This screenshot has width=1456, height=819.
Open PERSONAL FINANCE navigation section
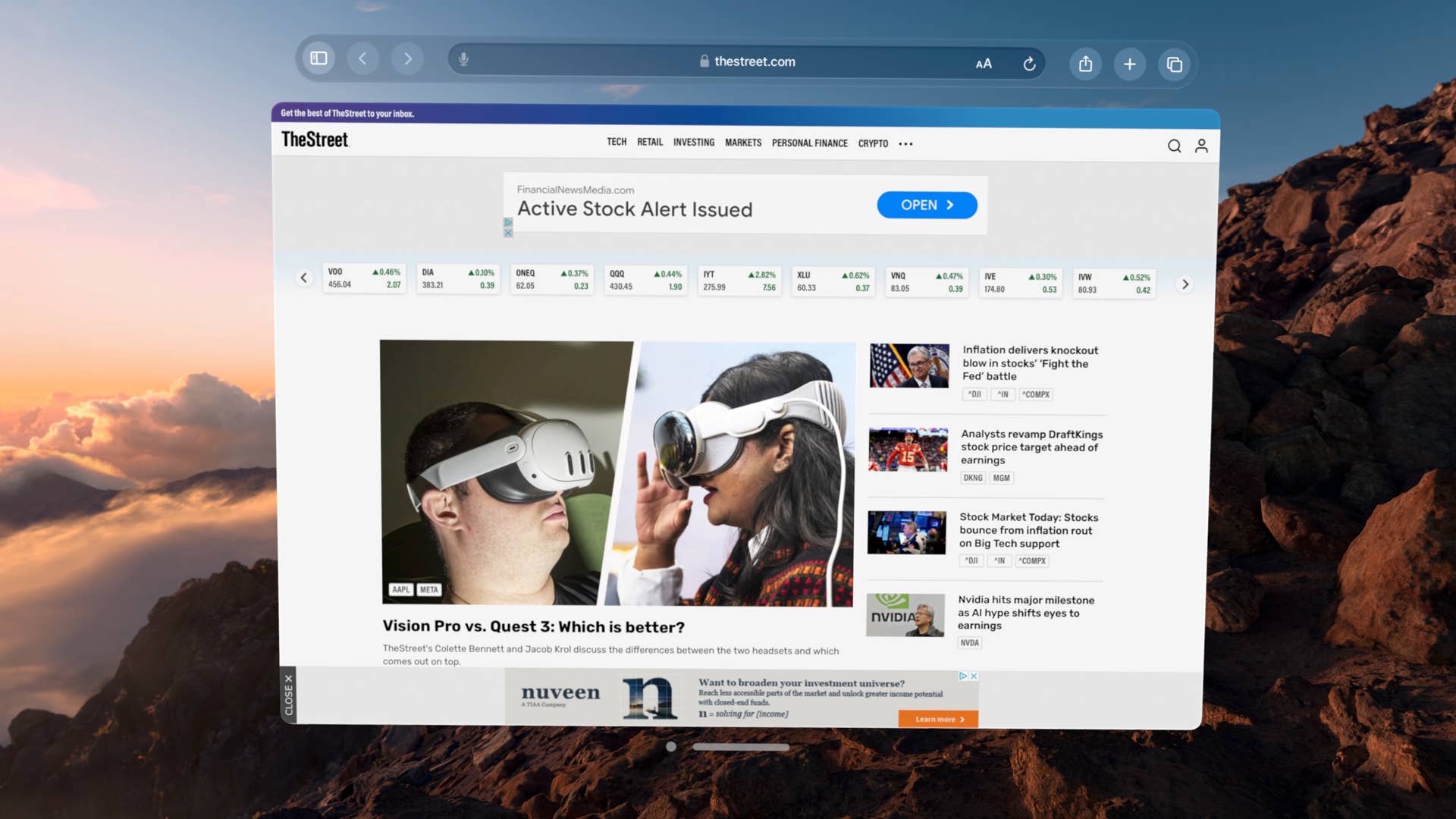[x=810, y=143]
